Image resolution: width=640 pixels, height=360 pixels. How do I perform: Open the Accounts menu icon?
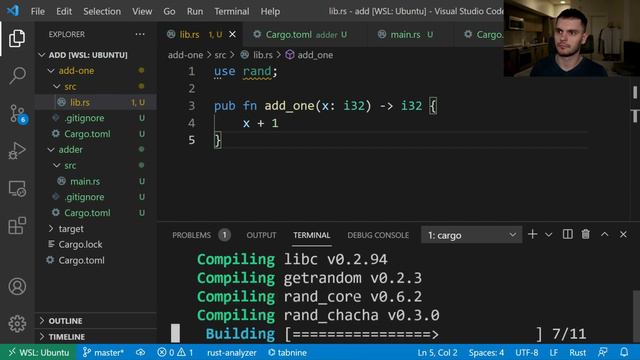tap(17, 287)
